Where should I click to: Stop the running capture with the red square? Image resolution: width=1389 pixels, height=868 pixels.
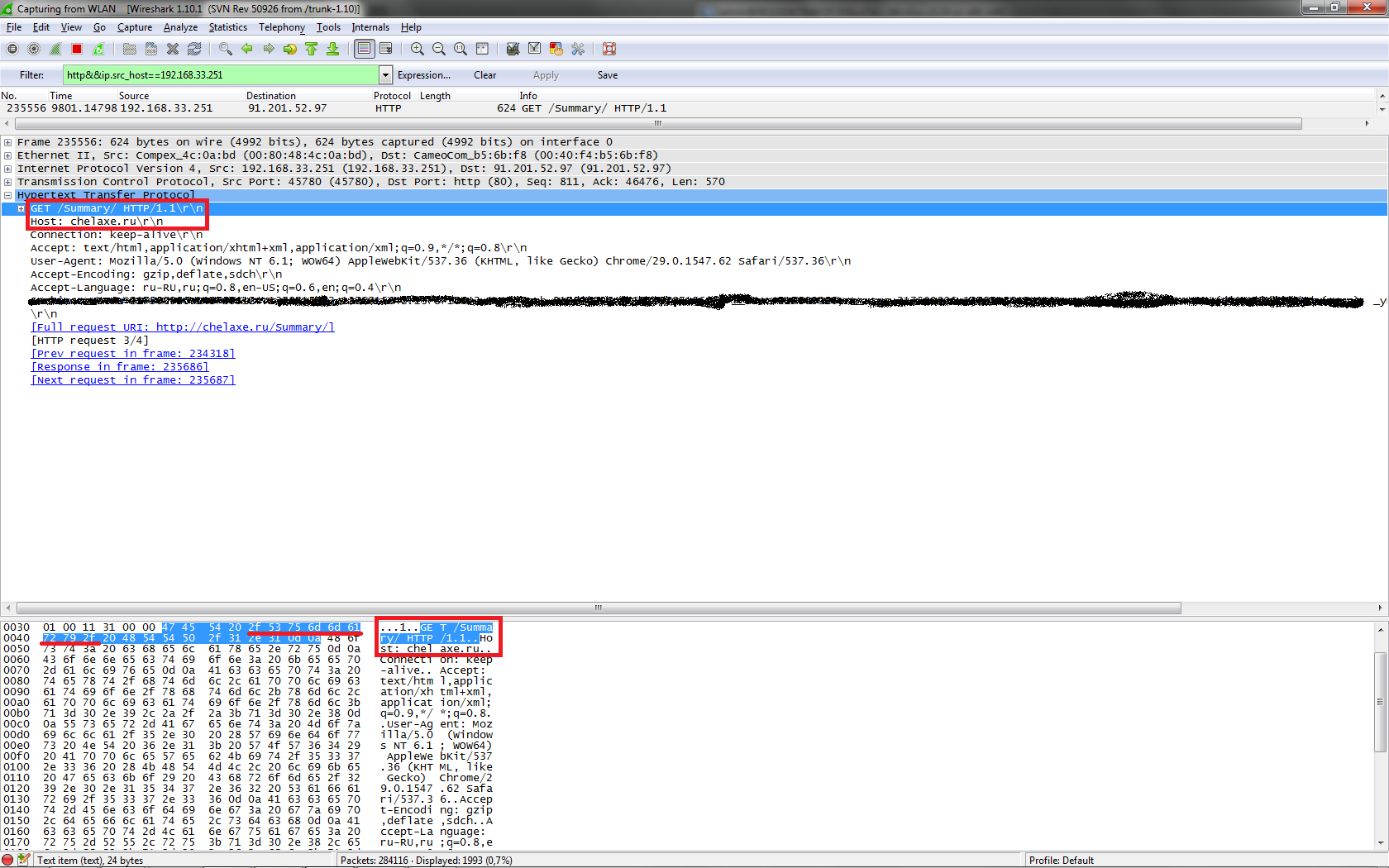pyautogui.click(x=77, y=49)
